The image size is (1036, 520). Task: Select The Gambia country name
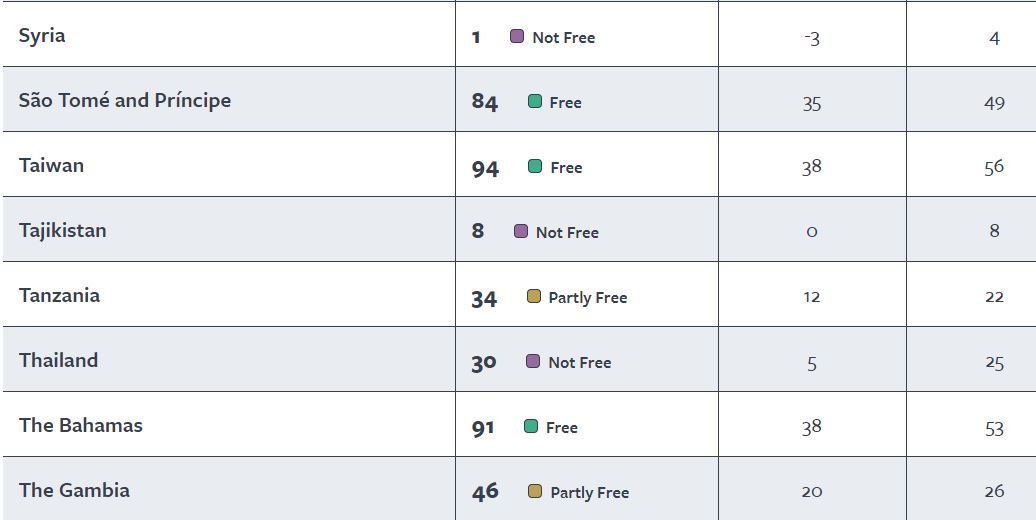coord(74,491)
